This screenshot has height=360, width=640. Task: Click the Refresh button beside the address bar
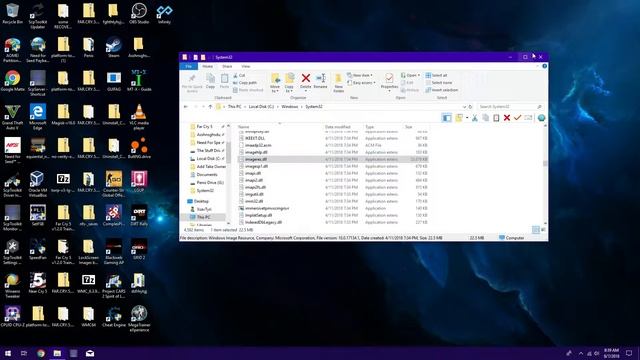point(470,107)
